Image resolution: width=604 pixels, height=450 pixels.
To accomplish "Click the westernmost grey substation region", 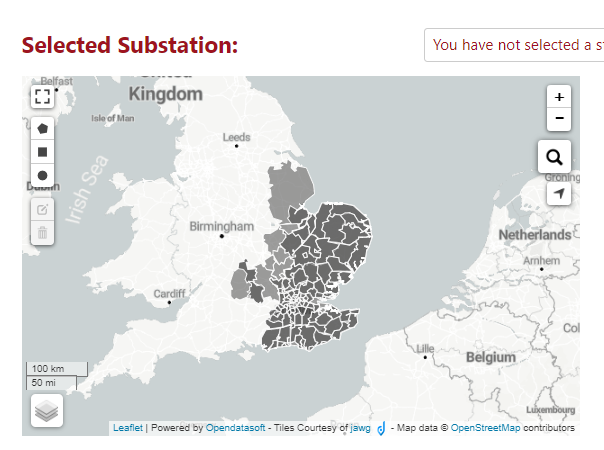I will (x=239, y=284).
